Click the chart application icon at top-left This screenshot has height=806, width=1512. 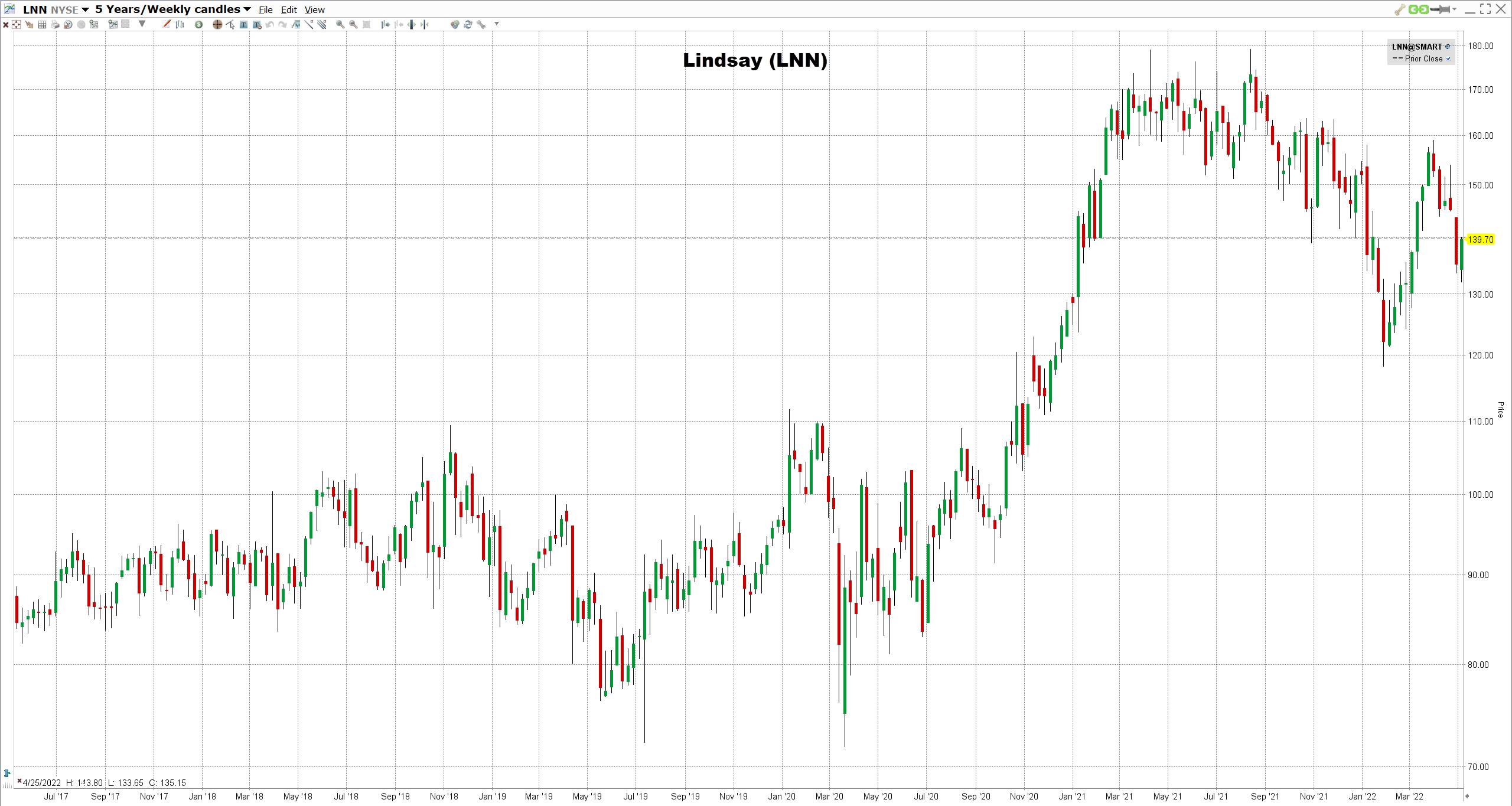(x=9, y=8)
